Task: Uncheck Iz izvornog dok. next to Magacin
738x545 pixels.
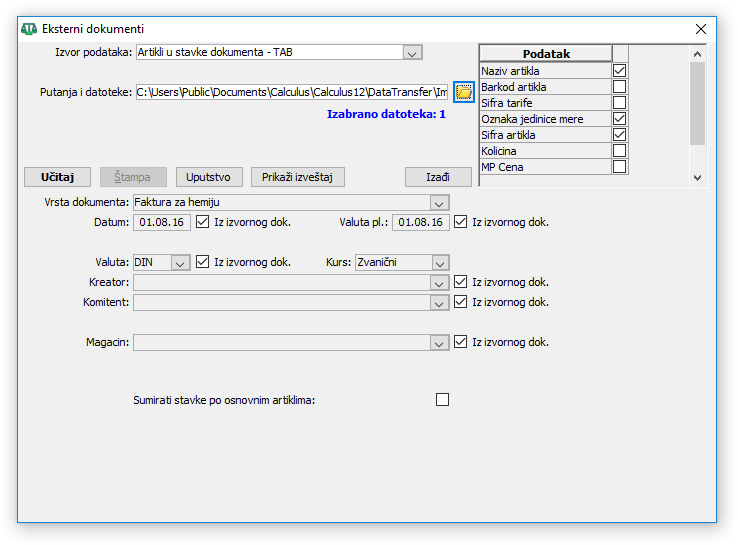Action: click(460, 342)
